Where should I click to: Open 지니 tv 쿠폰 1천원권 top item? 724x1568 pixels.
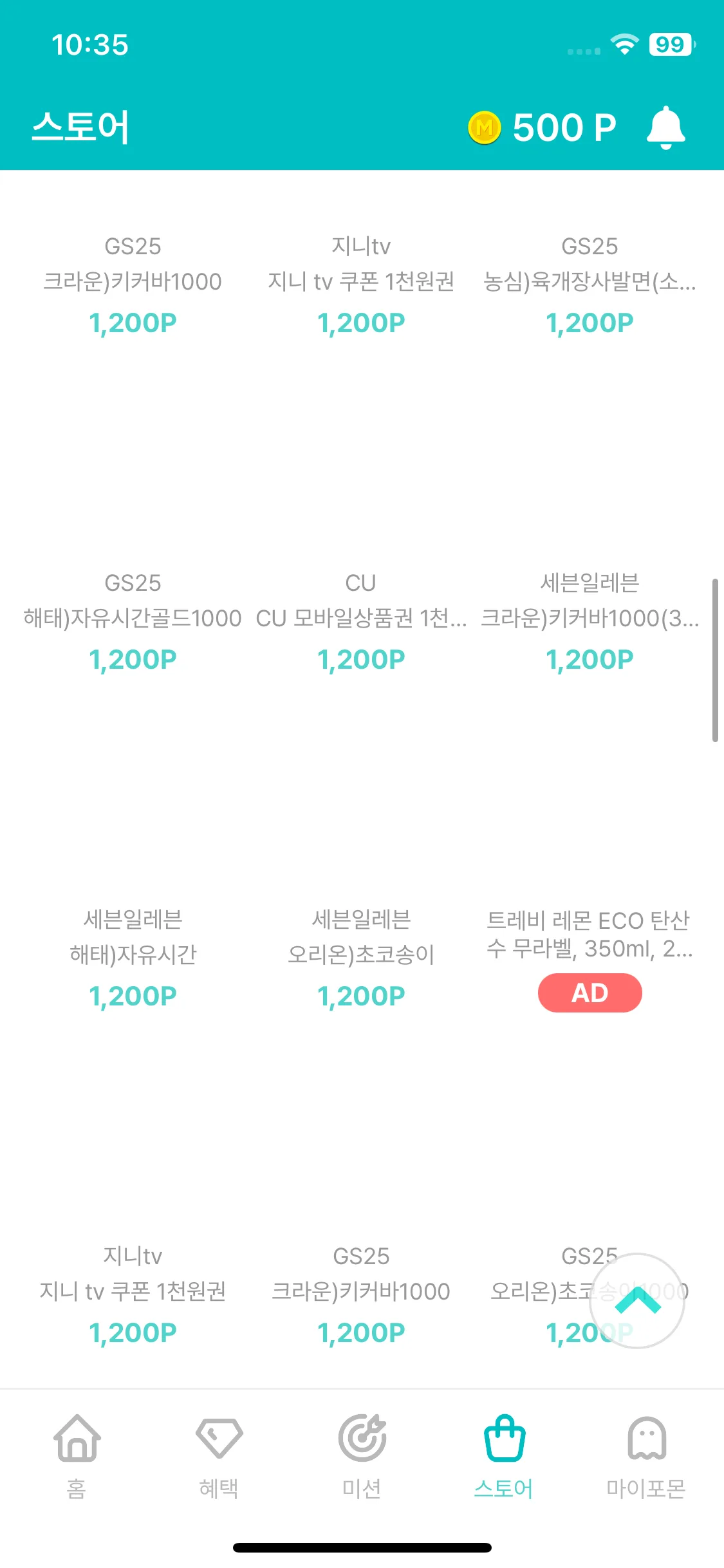tap(361, 283)
